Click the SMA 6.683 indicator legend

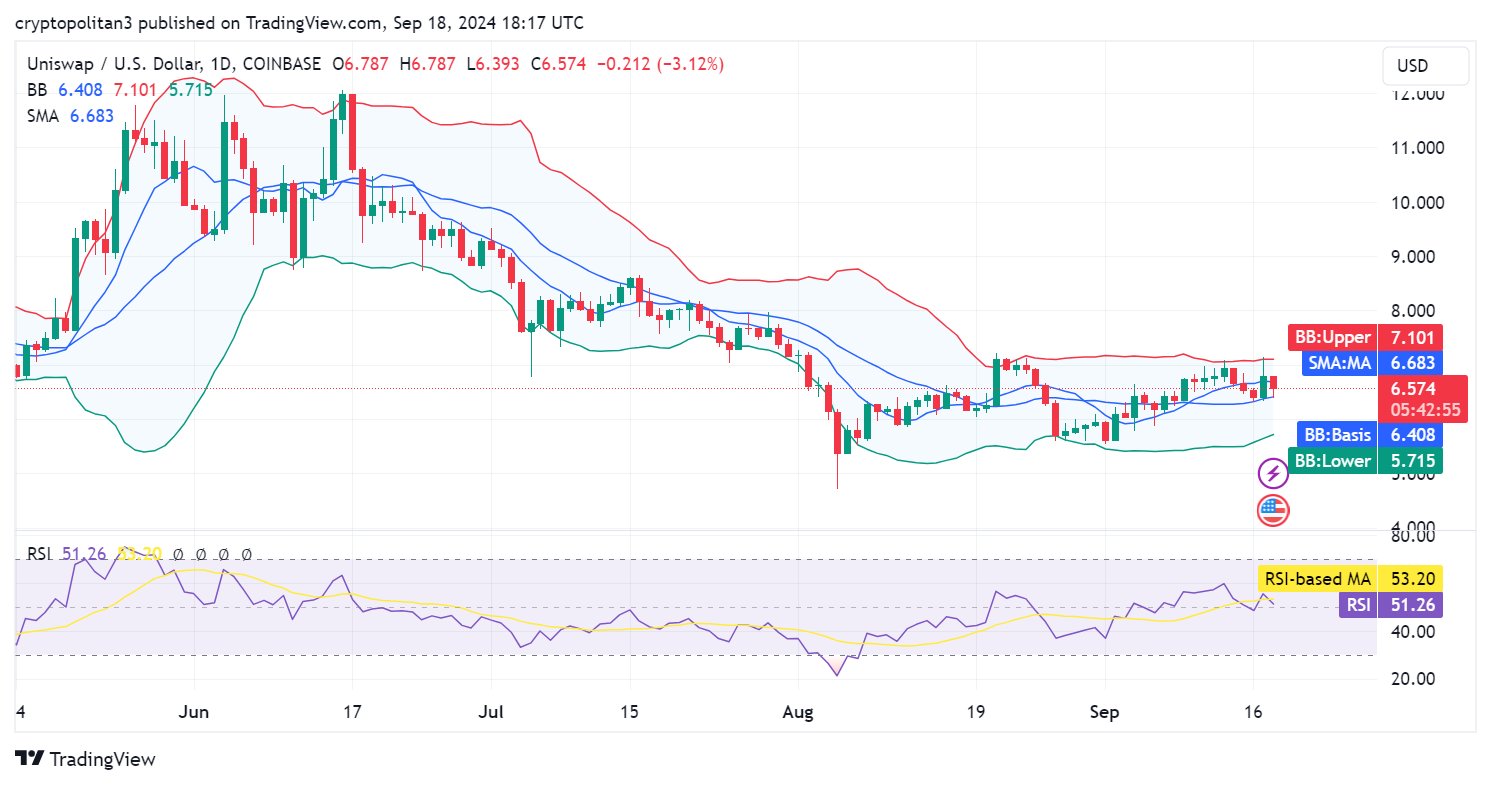tap(70, 116)
